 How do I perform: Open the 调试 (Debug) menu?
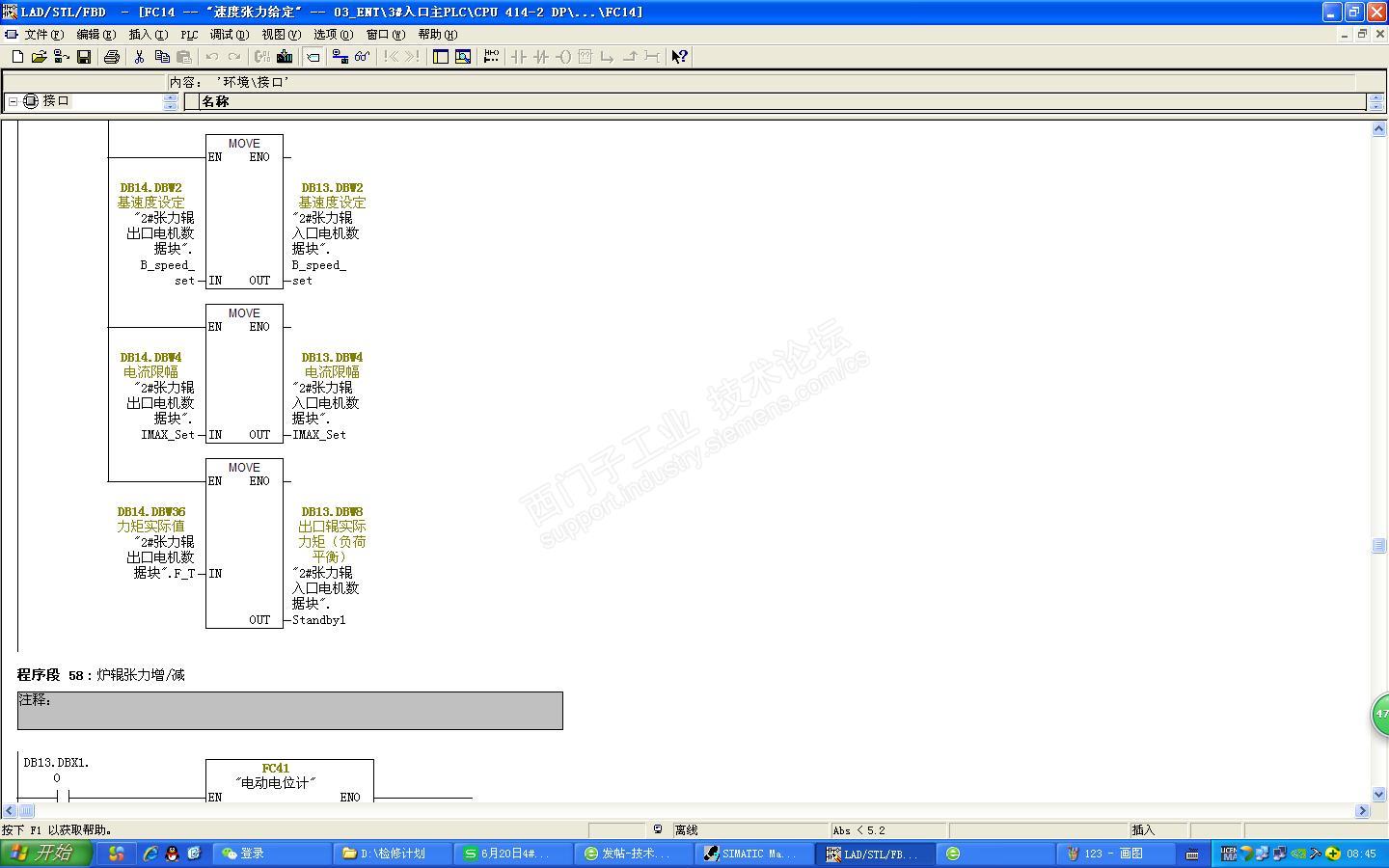click(230, 35)
